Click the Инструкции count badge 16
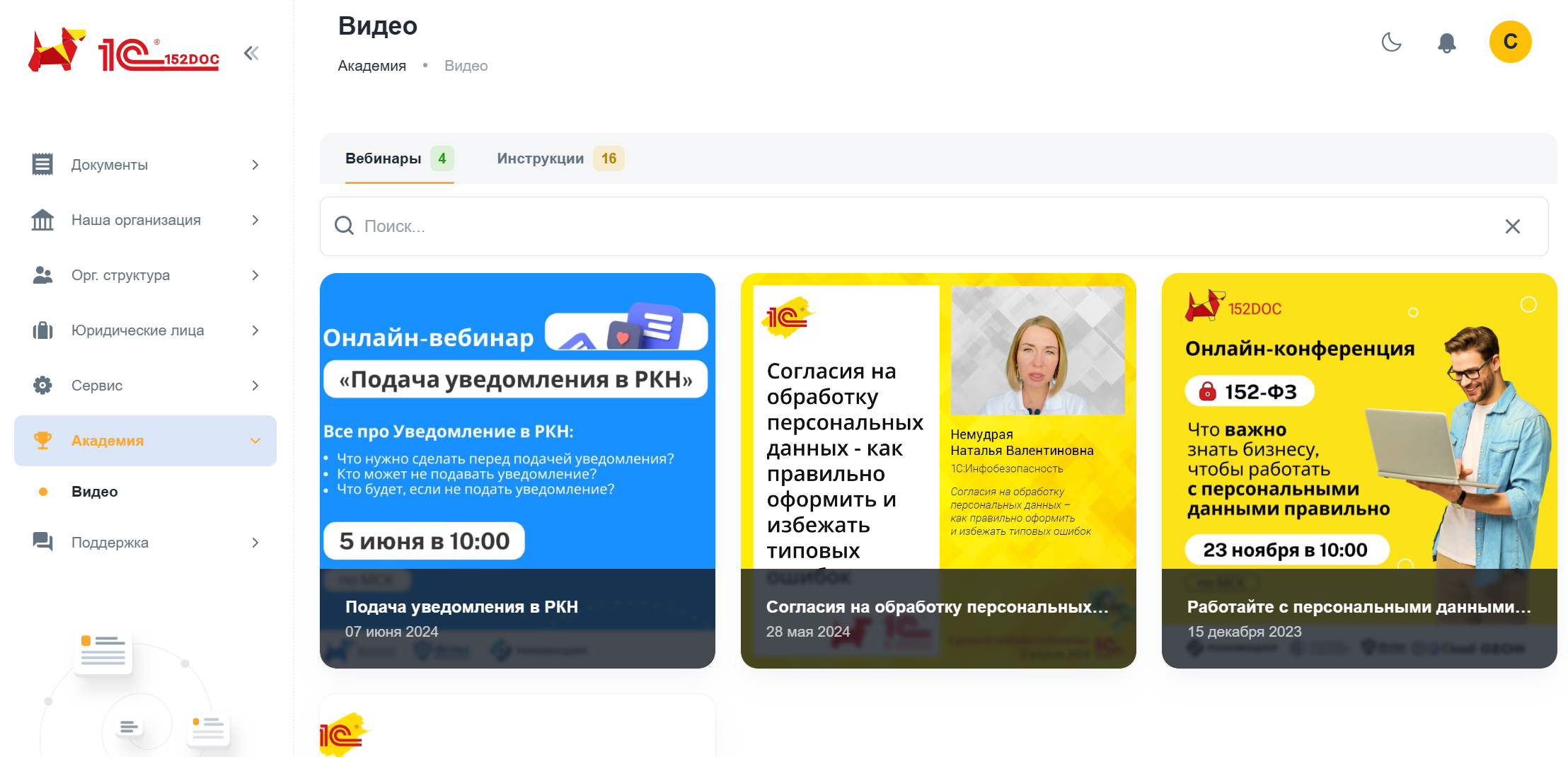This screenshot has width=1568, height=757. tap(609, 158)
